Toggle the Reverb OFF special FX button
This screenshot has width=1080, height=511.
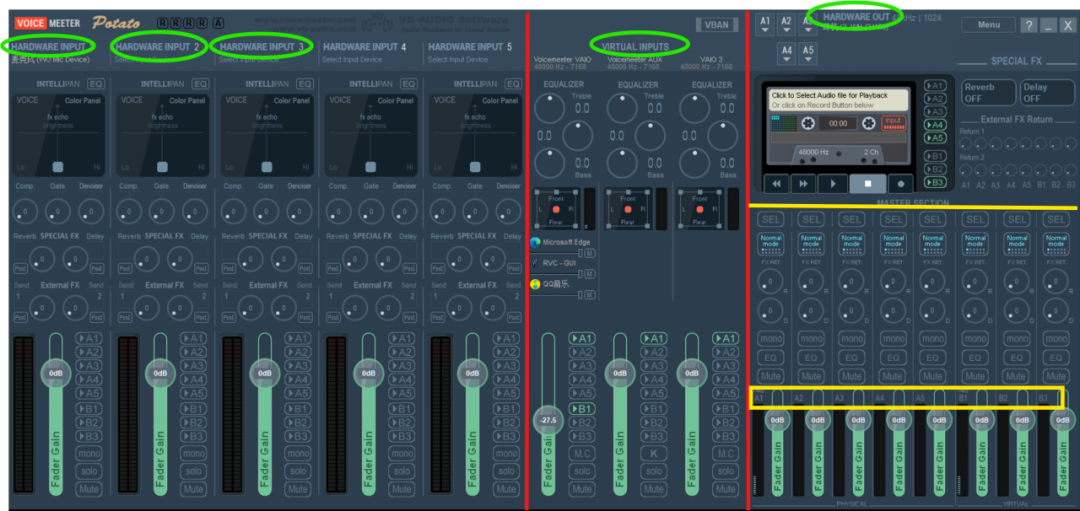pos(987,93)
